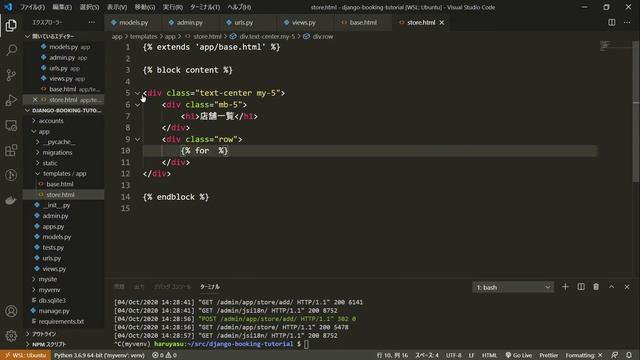The image size is (640, 360).
Task: Click the split editor icon
Action: pos(611,22)
